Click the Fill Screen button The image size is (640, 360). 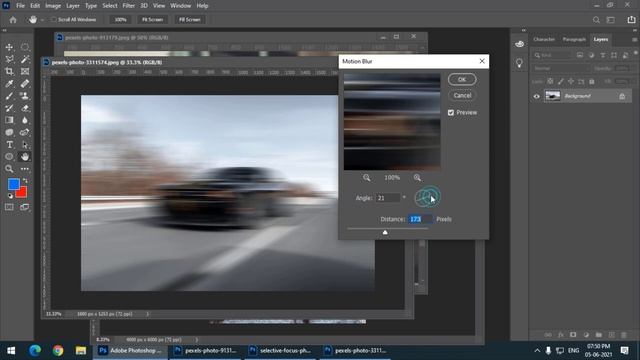tap(190, 20)
